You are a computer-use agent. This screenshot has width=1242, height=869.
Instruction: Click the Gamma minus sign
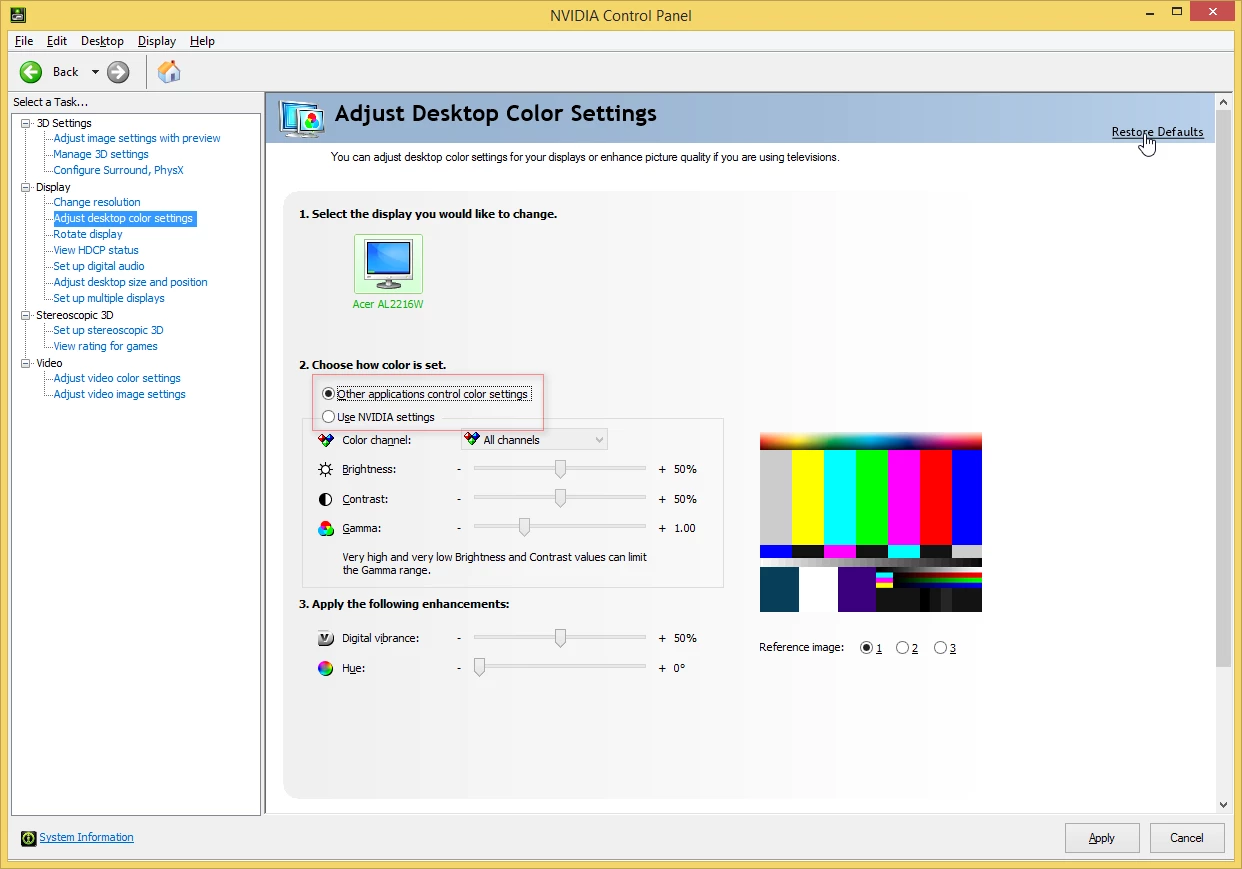coord(460,528)
